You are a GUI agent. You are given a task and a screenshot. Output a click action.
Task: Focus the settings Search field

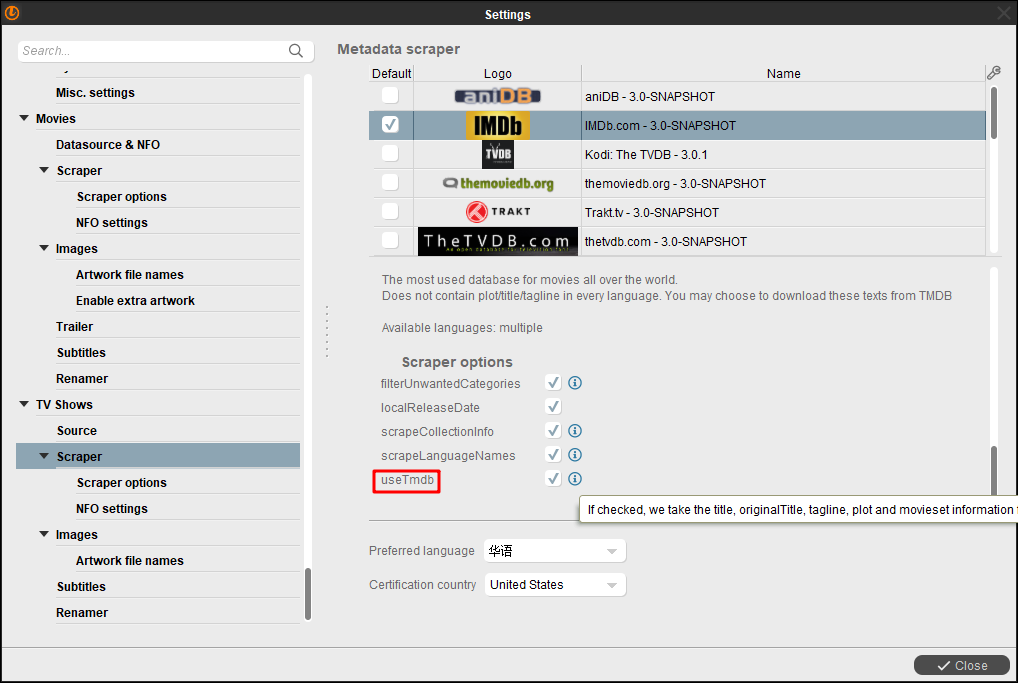(x=154, y=51)
